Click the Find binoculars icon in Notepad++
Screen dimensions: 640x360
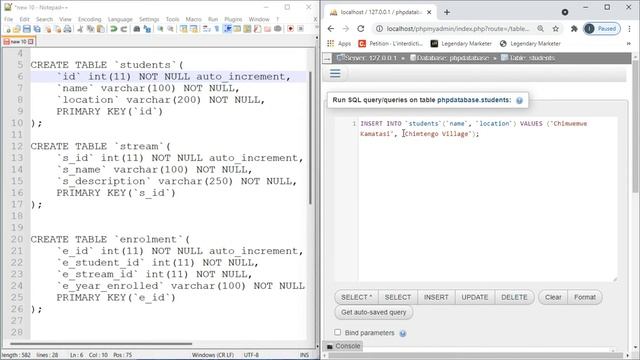[x=137, y=29]
